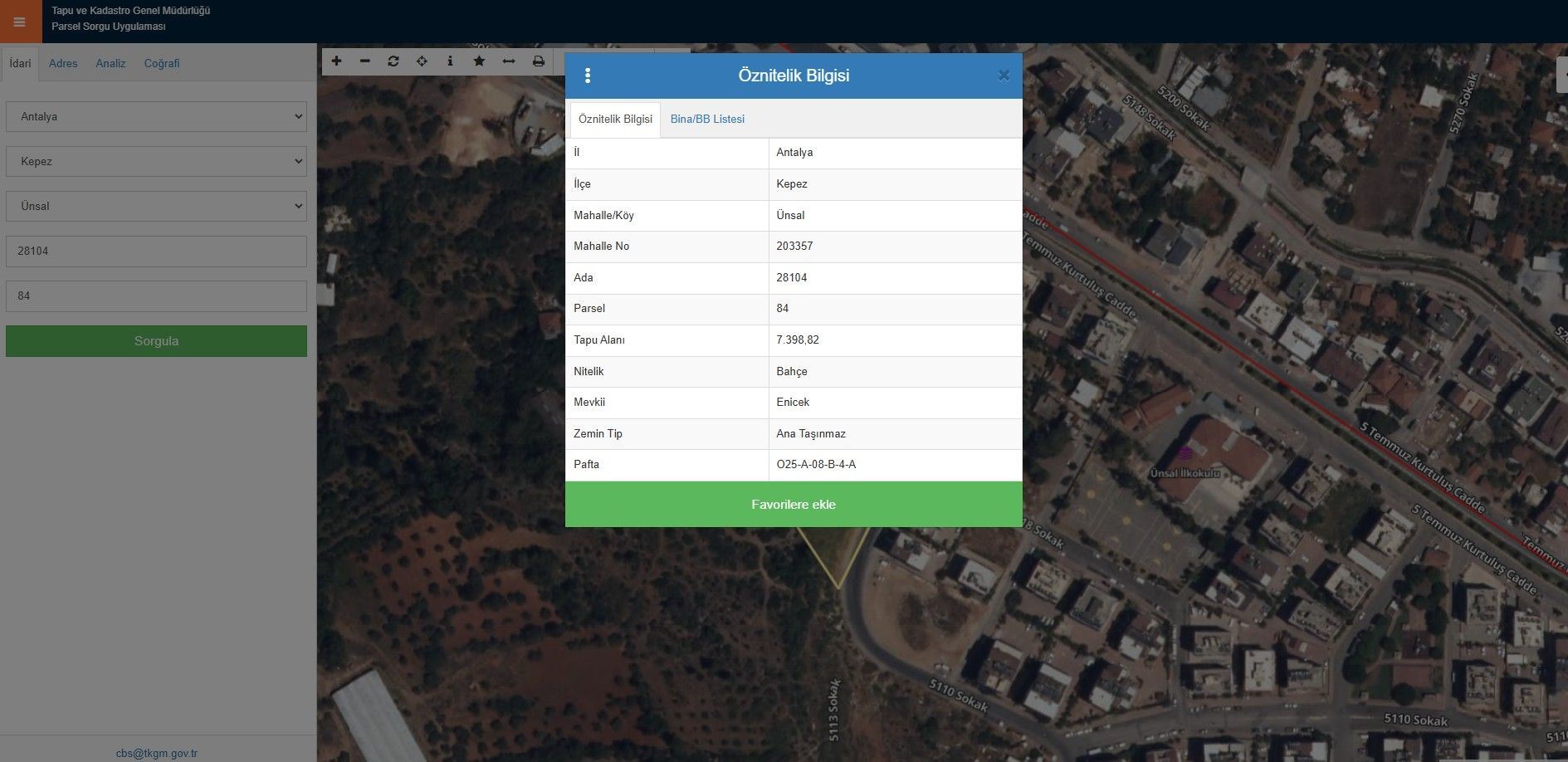1568x762 pixels.
Task: Click the Favorilere ekle button
Action: tap(794, 505)
